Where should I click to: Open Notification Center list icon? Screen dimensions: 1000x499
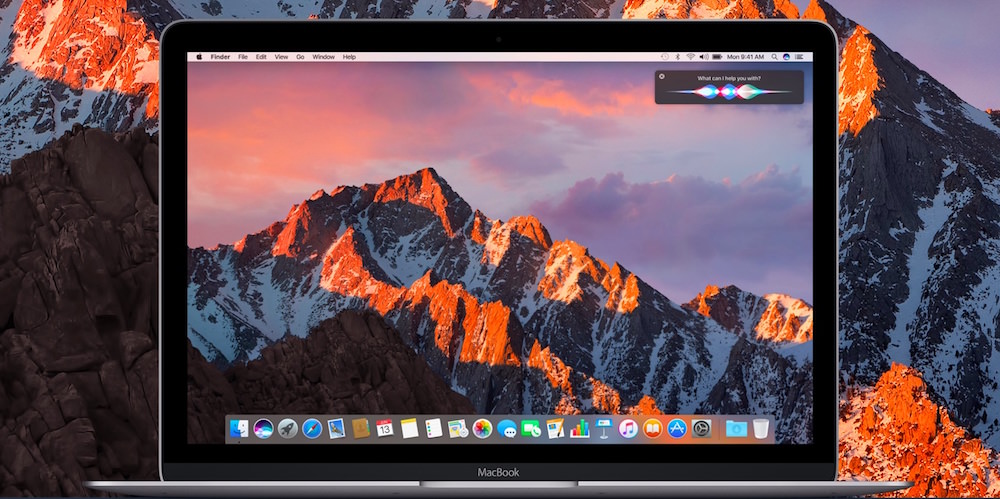tap(799, 57)
